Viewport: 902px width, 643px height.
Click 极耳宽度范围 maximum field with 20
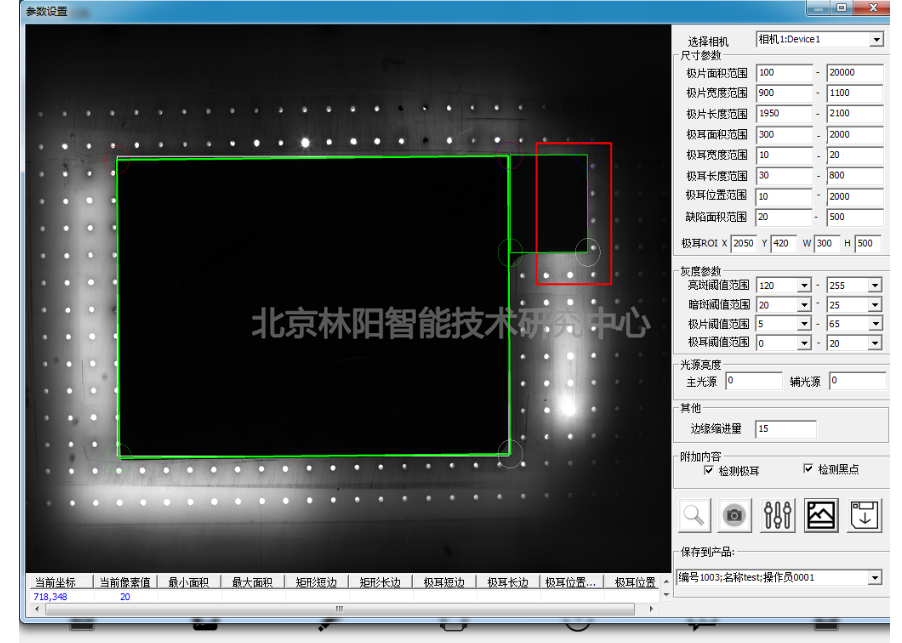pos(854,155)
